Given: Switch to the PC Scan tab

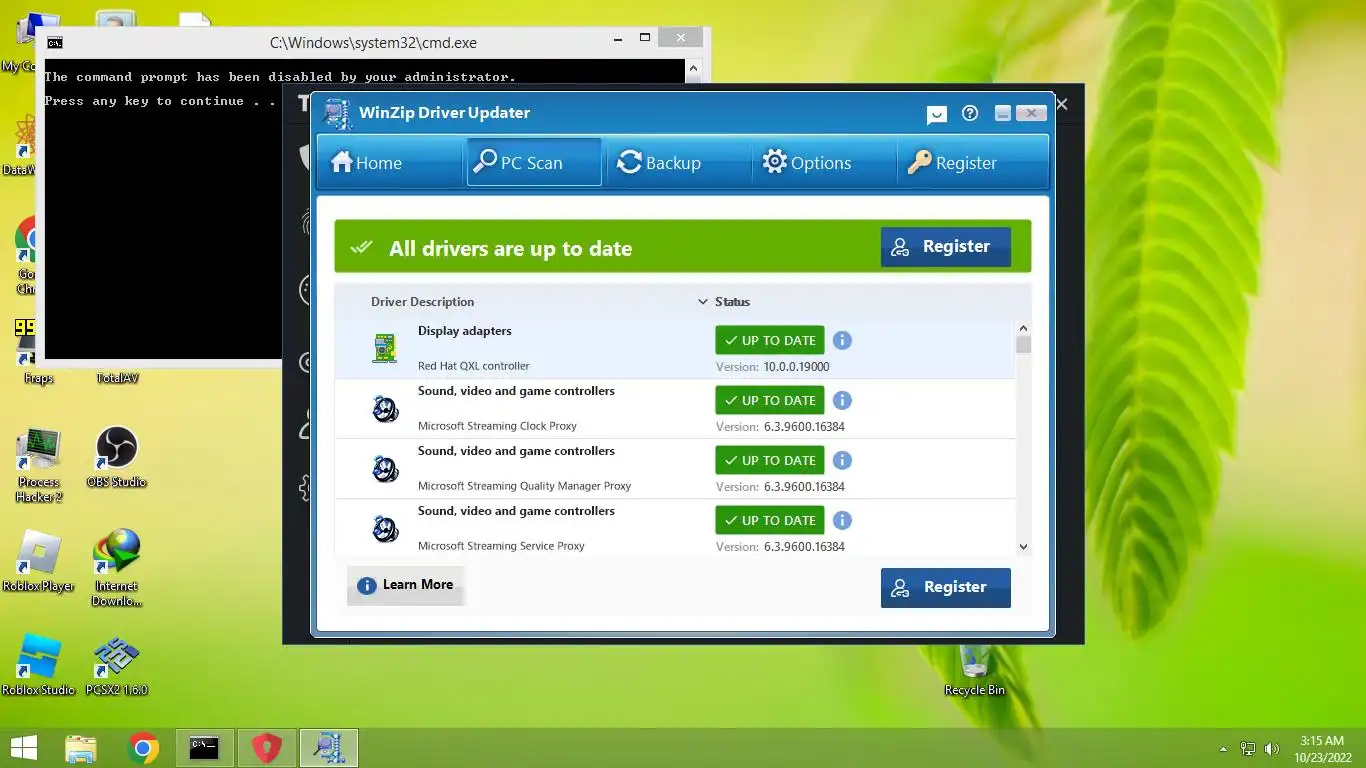Looking at the screenshot, I should 534,163.
